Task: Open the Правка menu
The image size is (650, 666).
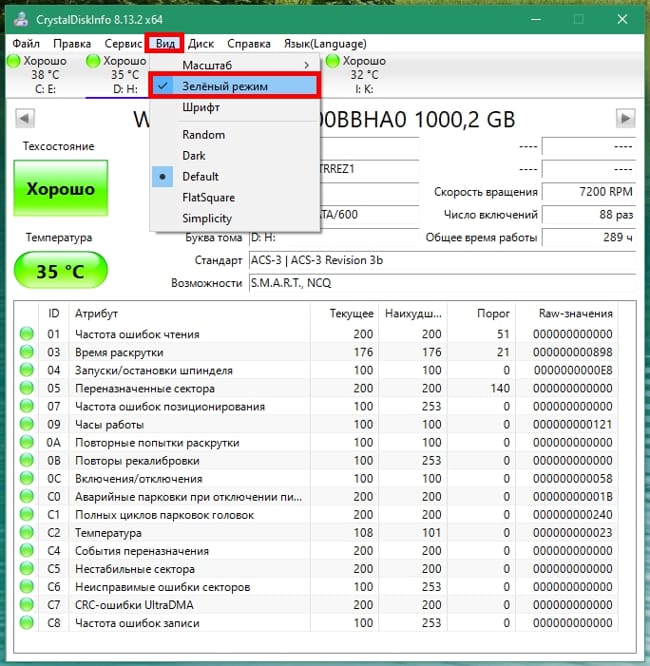Action: click(x=72, y=44)
